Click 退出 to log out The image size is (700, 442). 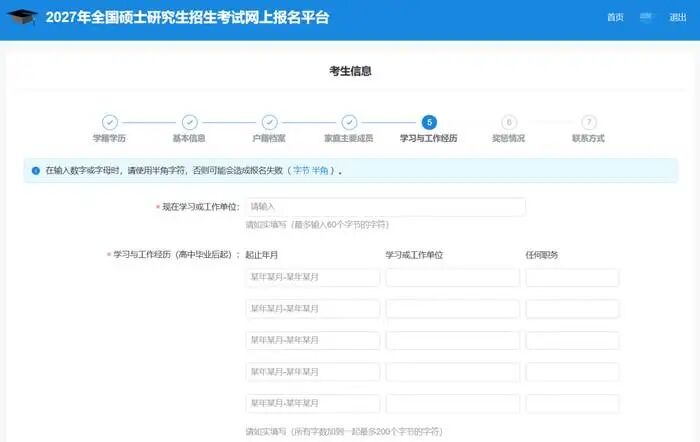(677, 17)
